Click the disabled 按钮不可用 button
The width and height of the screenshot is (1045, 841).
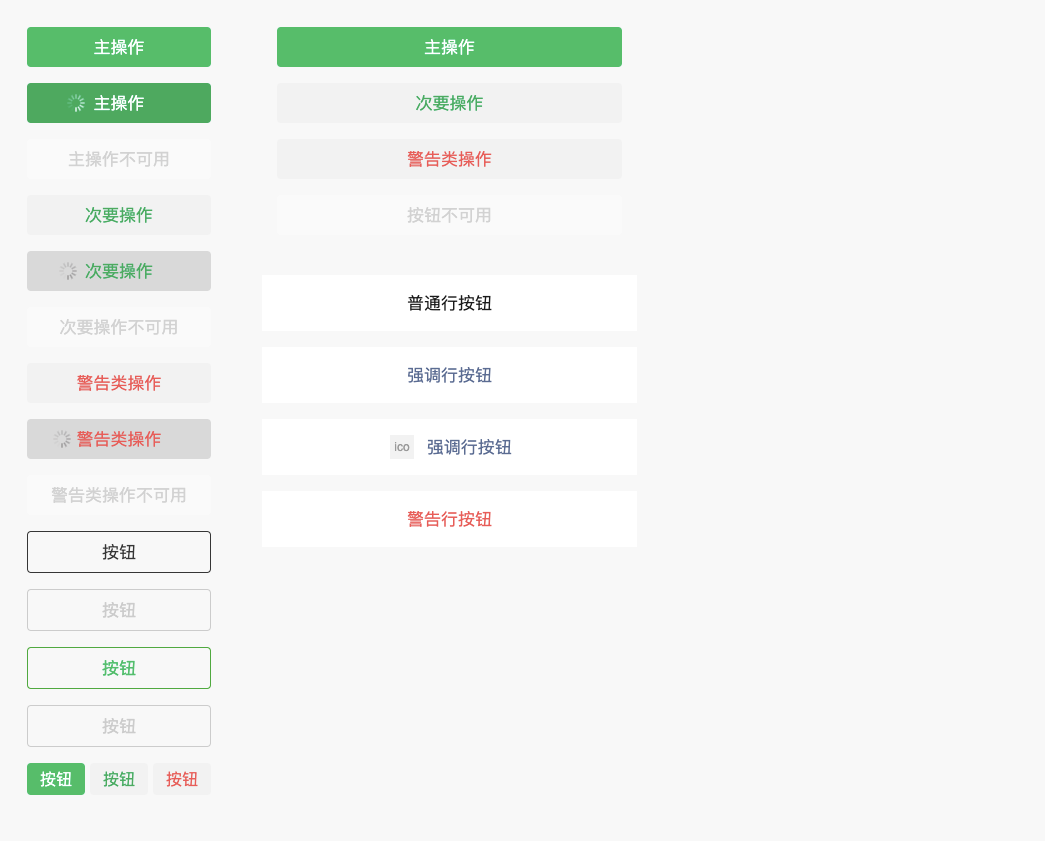[x=449, y=215]
